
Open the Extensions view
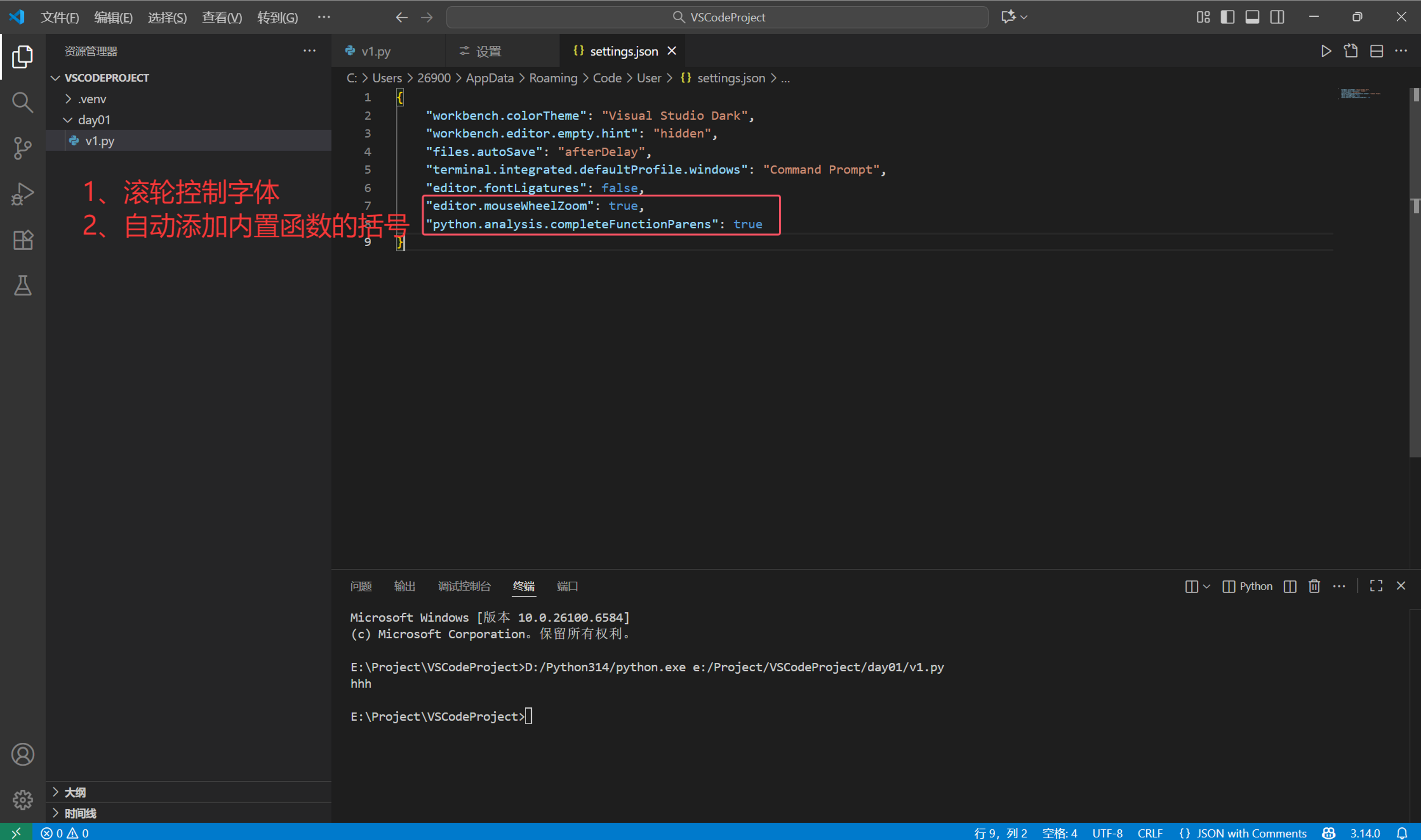click(x=22, y=240)
